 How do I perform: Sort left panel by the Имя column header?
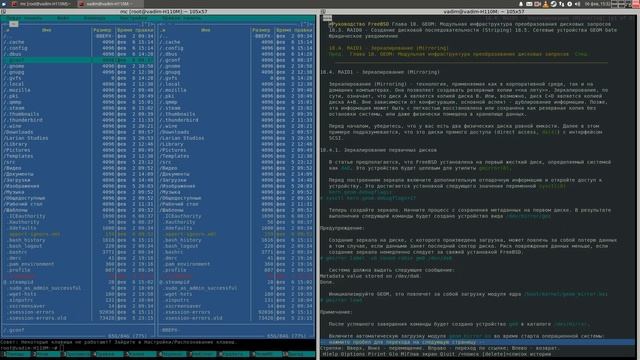(x=47, y=30)
